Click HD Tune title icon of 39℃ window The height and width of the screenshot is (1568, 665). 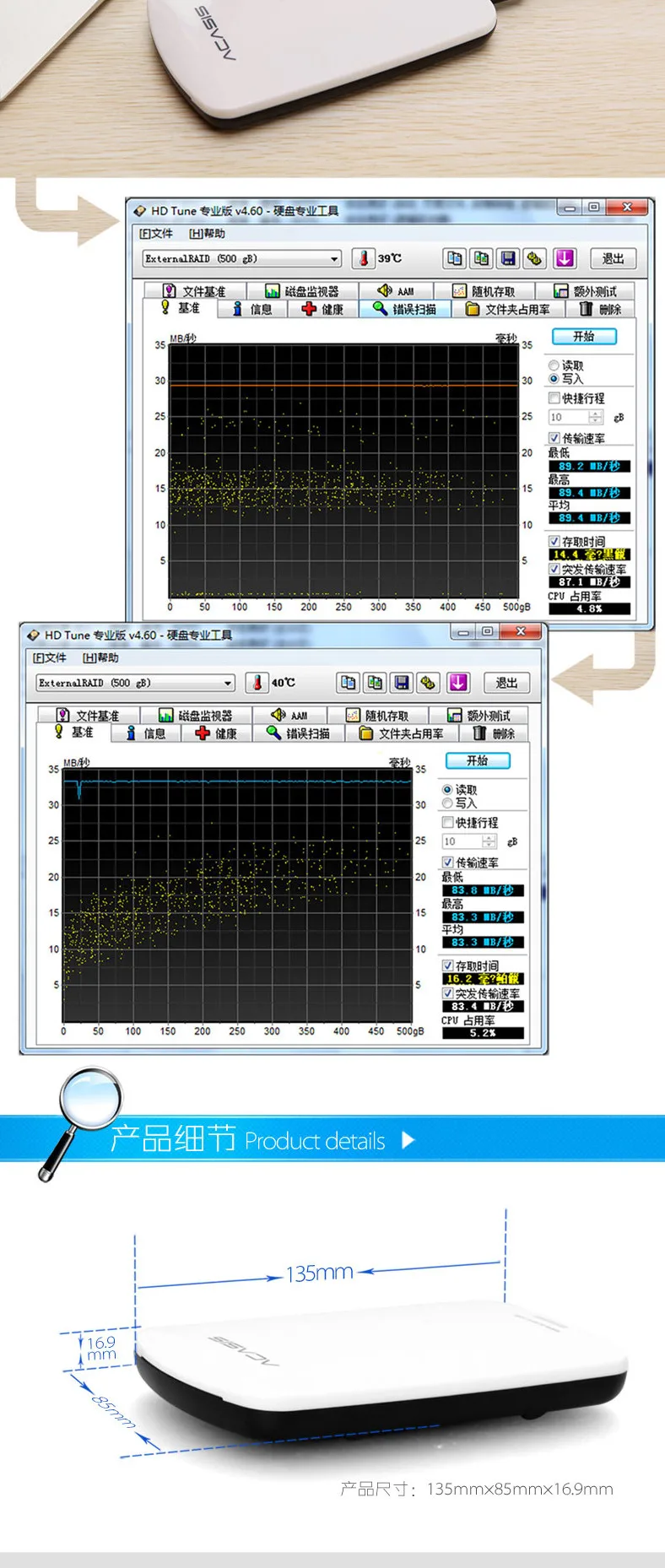140,211
